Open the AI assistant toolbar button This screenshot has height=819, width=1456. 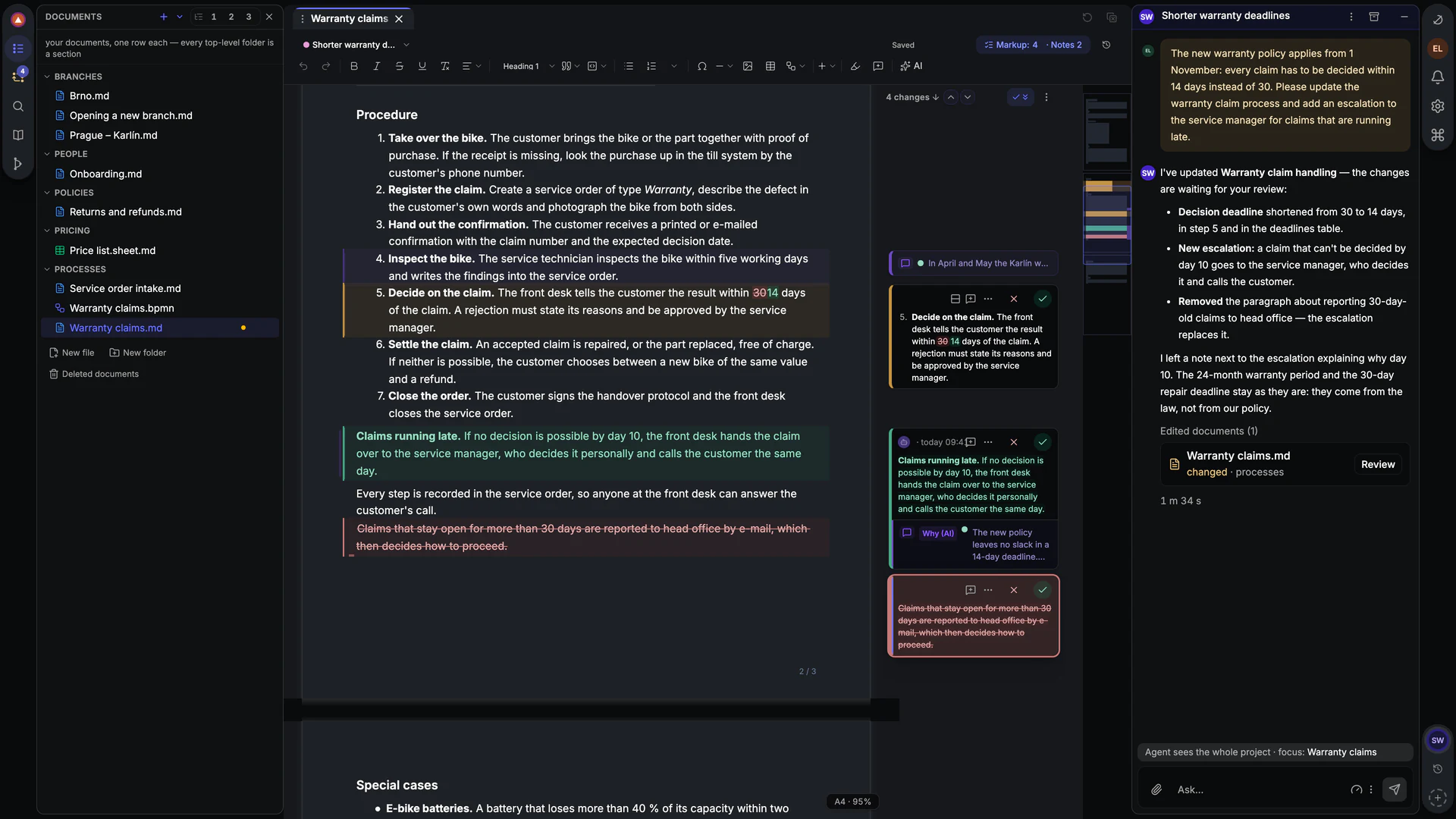pyautogui.click(x=911, y=67)
